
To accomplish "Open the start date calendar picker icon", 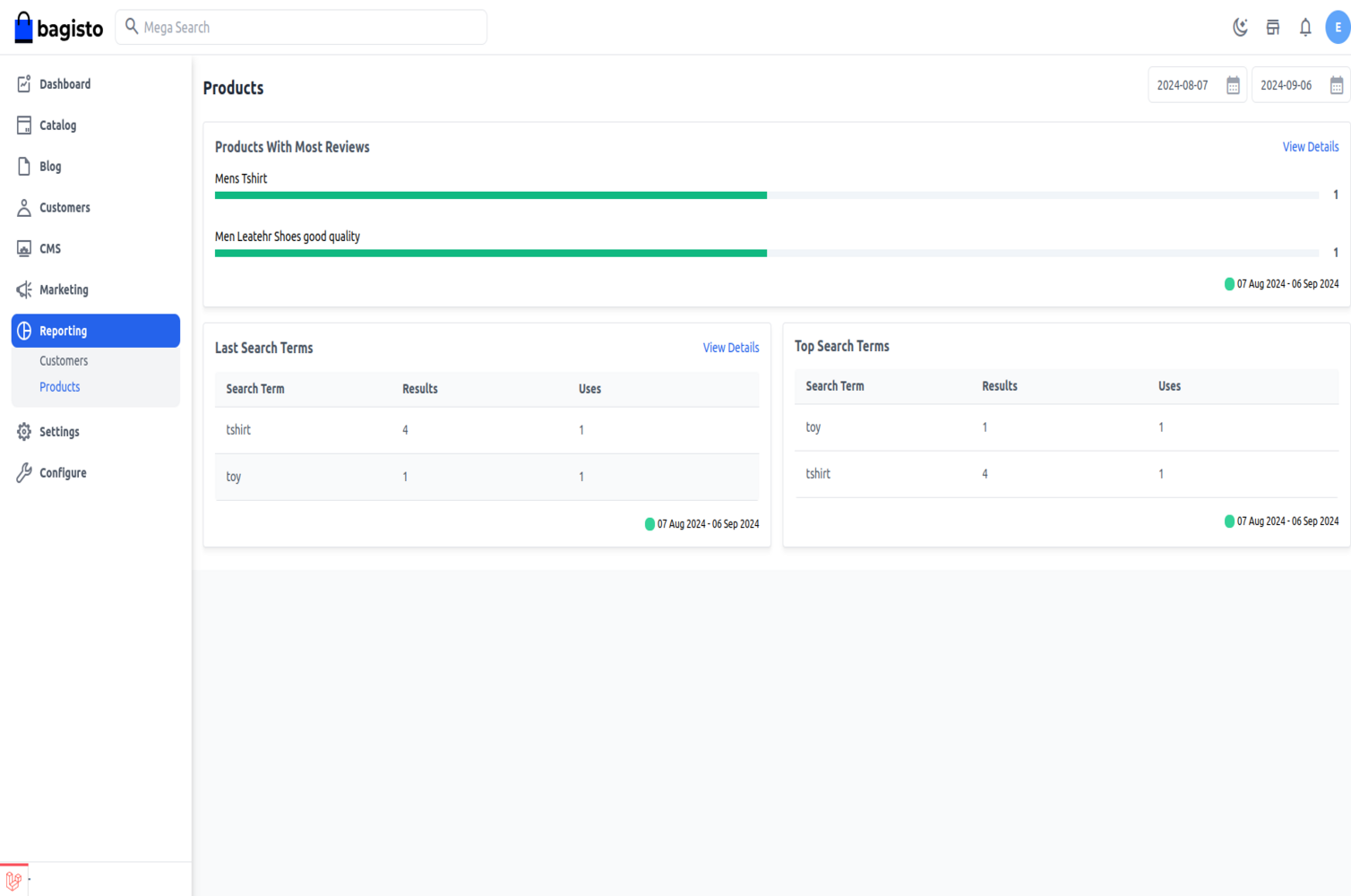I will coord(1233,86).
